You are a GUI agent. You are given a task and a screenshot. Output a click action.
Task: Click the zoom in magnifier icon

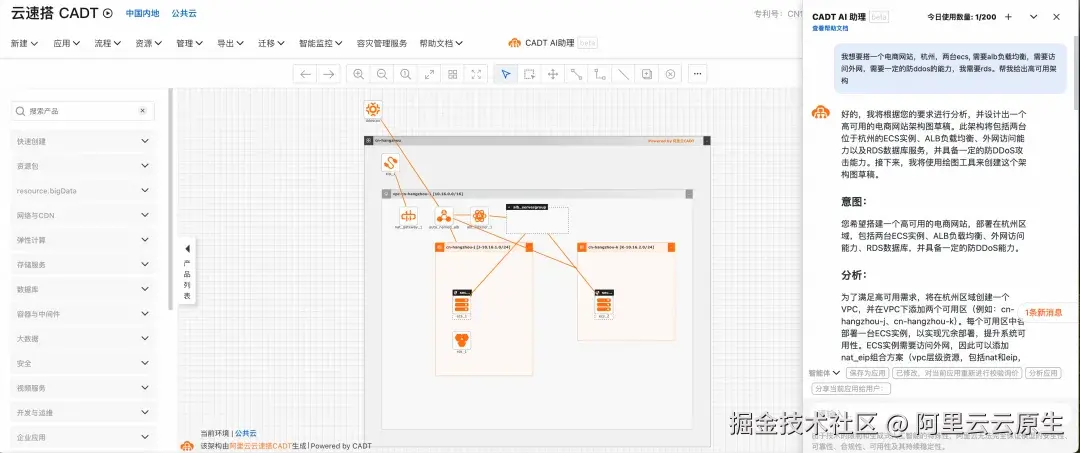(x=359, y=74)
